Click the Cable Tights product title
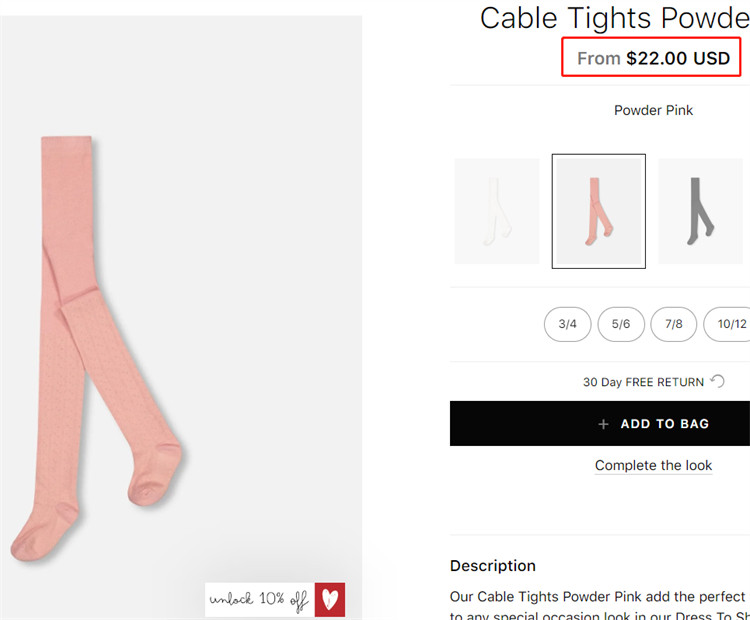 pyautogui.click(x=614, y=18)
